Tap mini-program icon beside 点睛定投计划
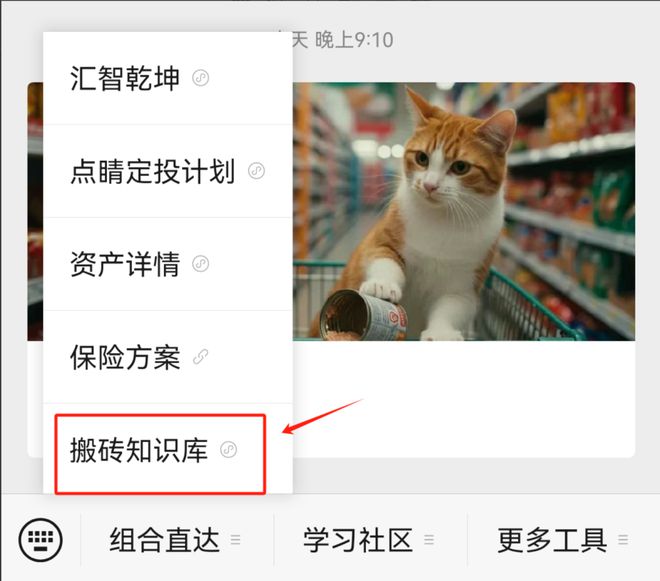Screen dimensions: 660x581 click(256, 171)
